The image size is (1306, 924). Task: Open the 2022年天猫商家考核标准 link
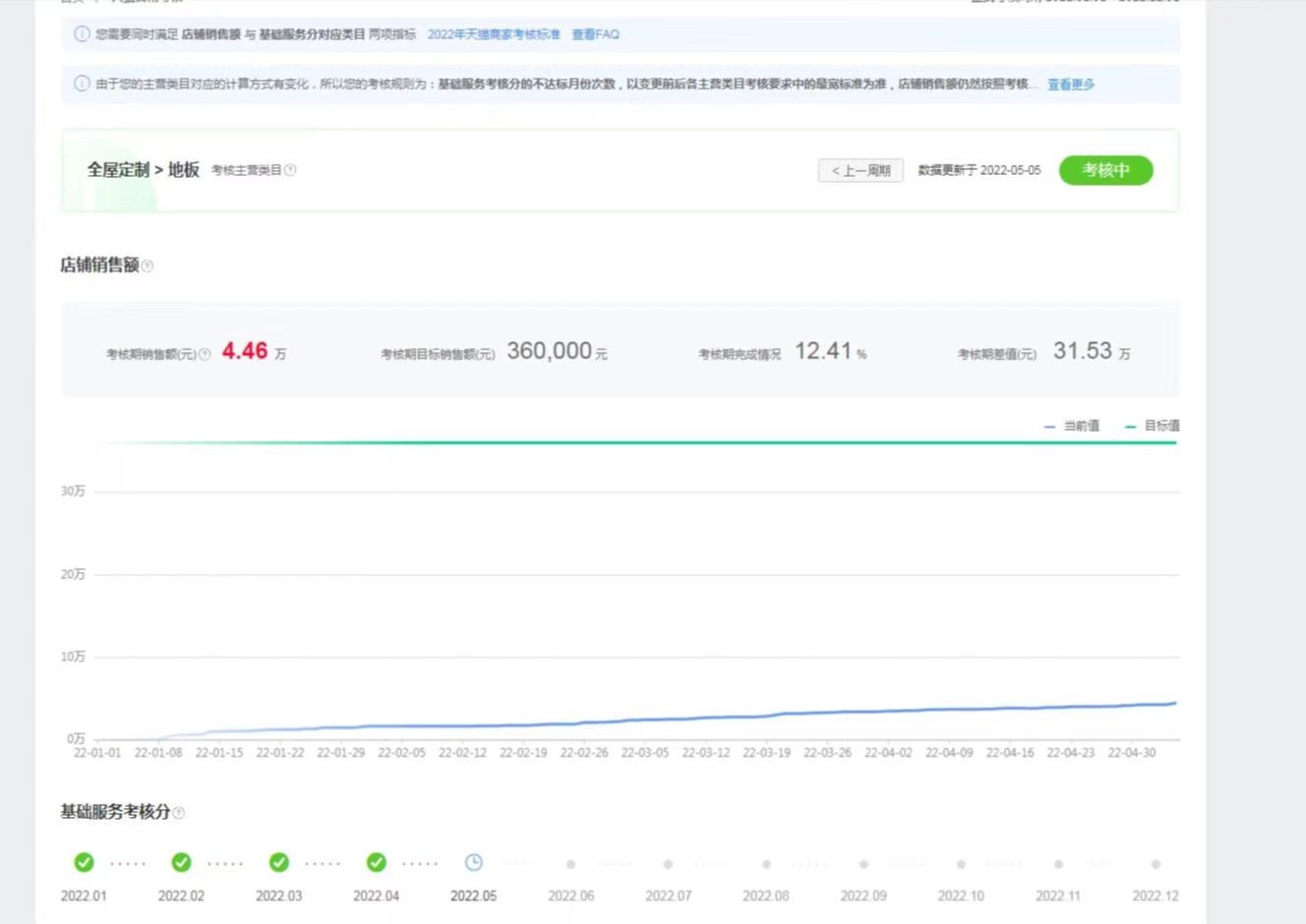pyautogui.click(x=494, y=34)
